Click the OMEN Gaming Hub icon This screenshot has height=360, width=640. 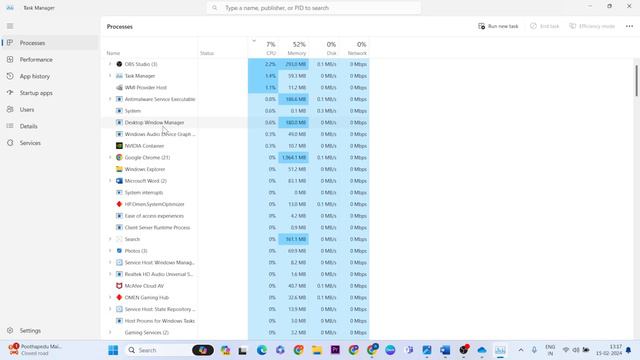[119, 298]
